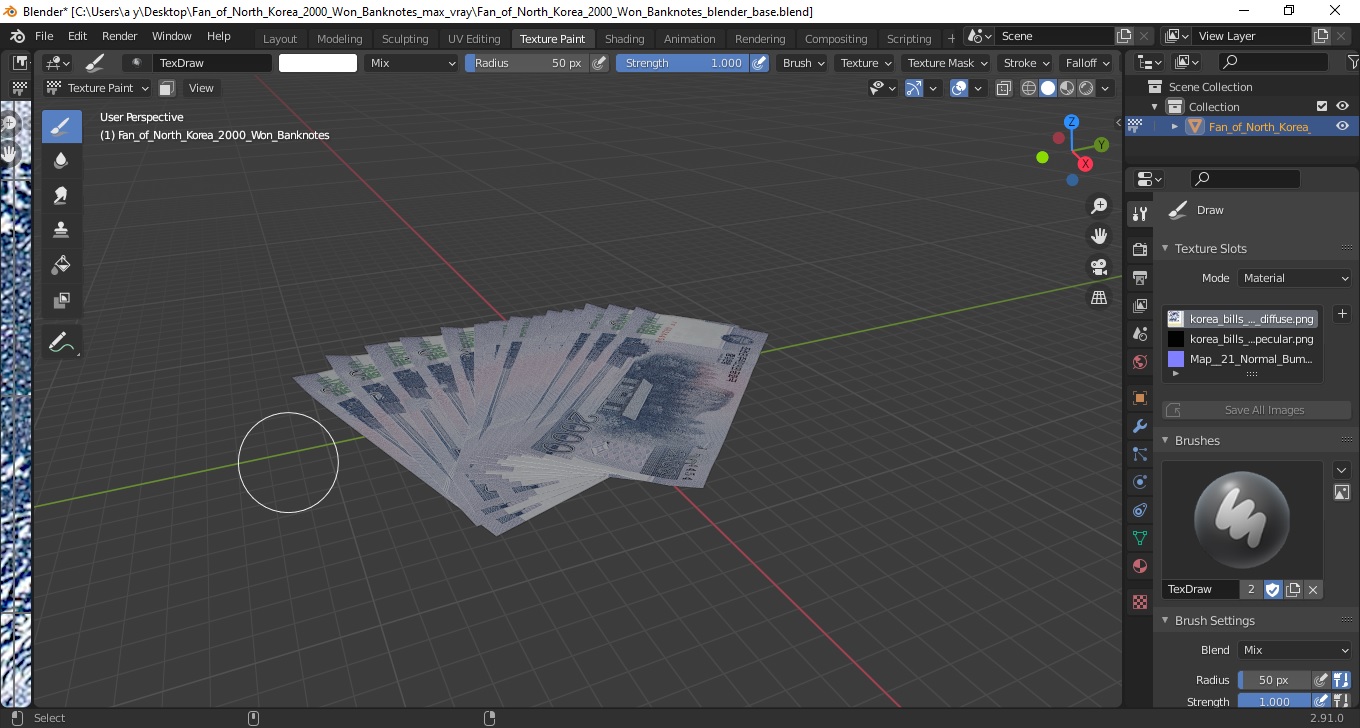This screenshot has width=1360, height=728.
Task: Open the Brush settings popover
Action: [804, 63]
